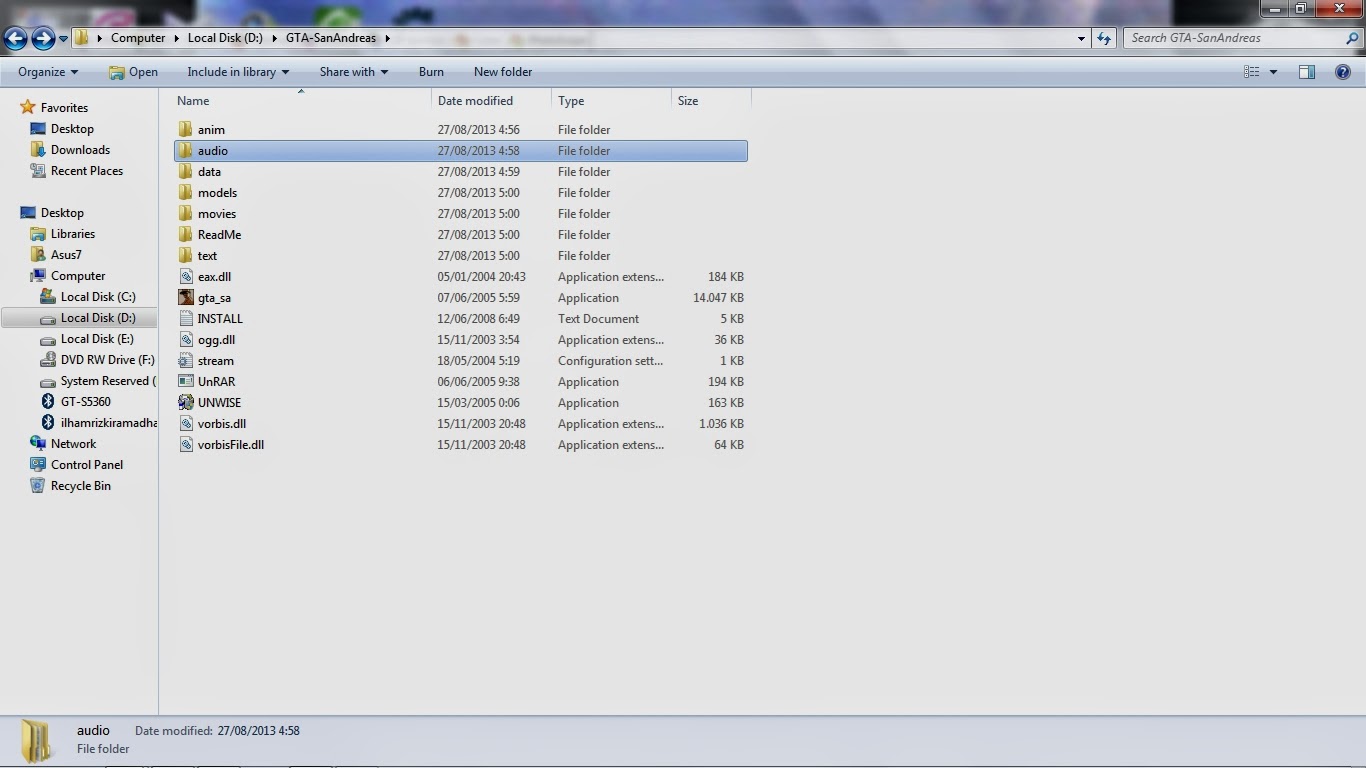Image resolution: width=1366 pixels, height=768 pixels.
Task: Open Recent Places in the sidebar
Action: (x=87, y=171)
